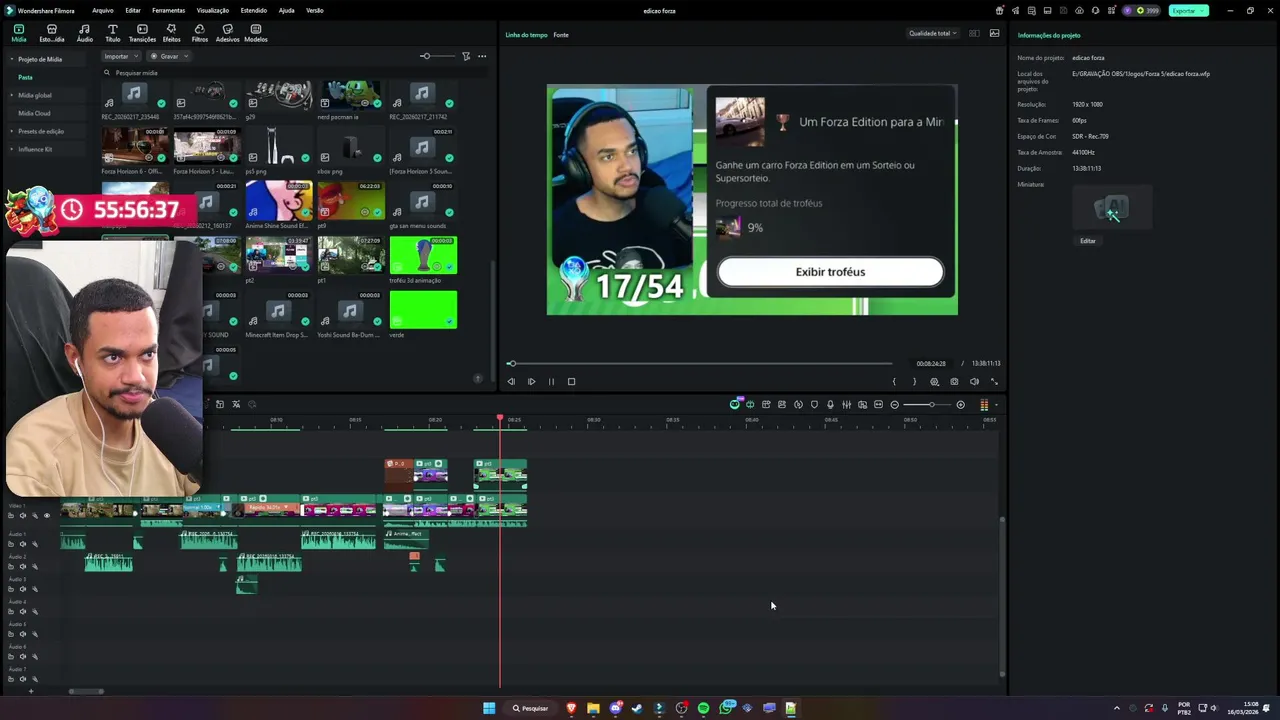Click the mark-out curly bracket icon

point(914,381)
